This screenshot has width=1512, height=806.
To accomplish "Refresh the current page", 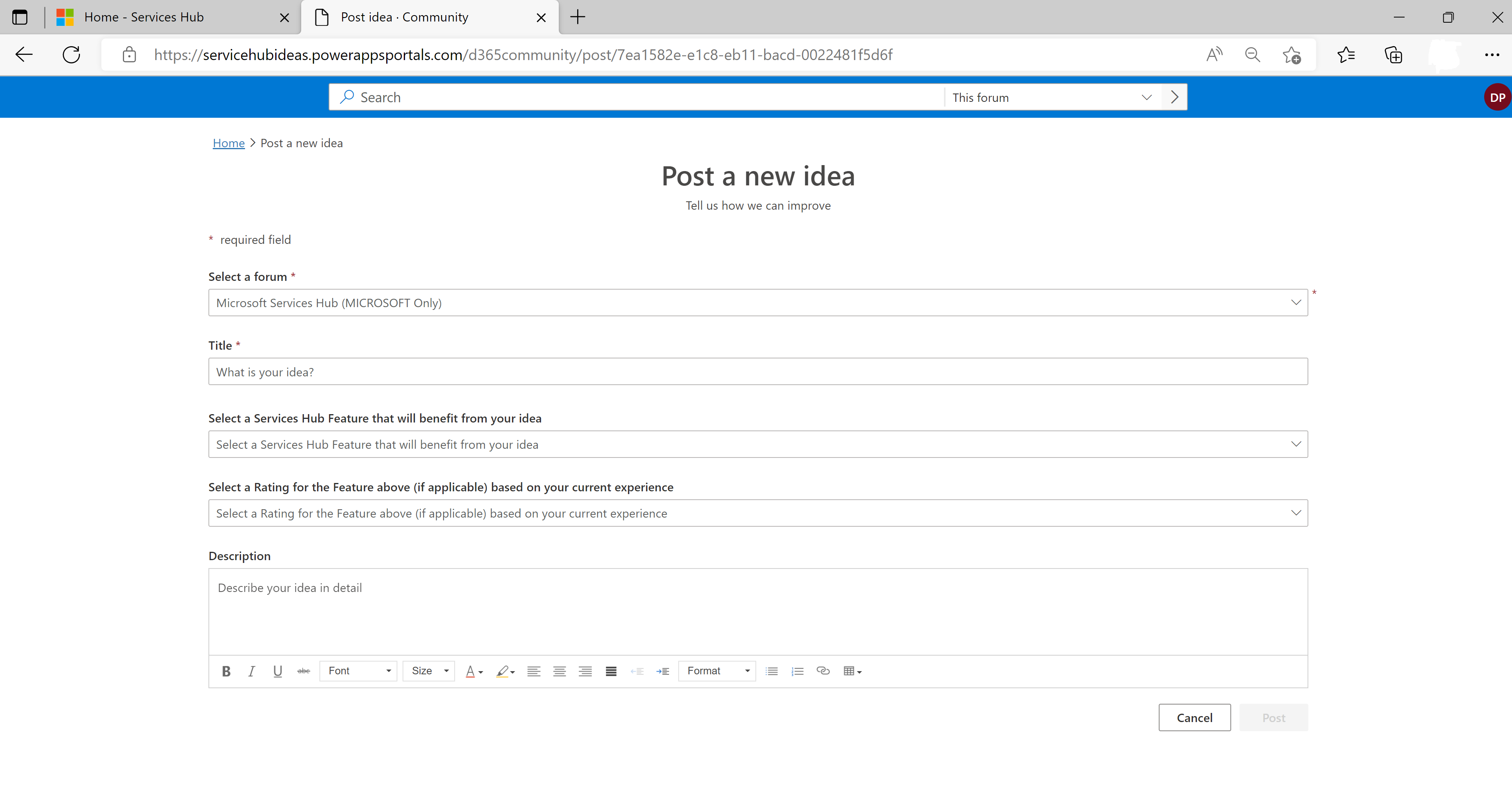I will click(x=71, y=55).
